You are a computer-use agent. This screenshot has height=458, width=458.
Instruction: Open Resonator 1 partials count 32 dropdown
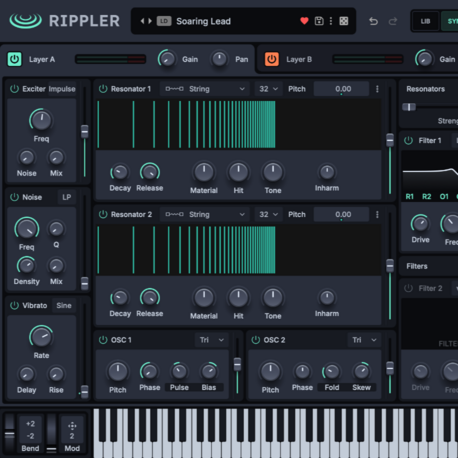click(268, 89)
